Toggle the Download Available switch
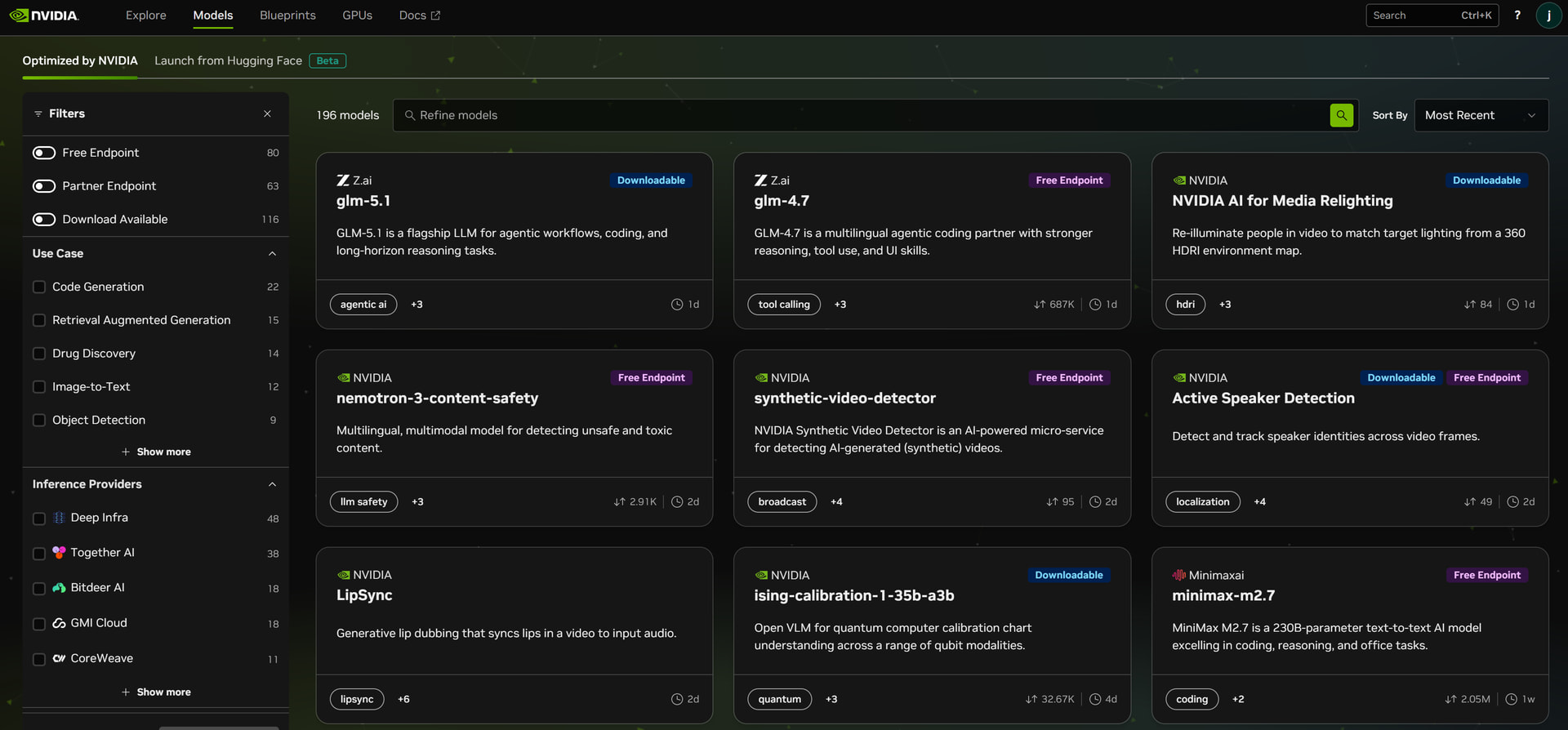The width and height of the screenshot is (1568, 730). [x=44, y=220]
